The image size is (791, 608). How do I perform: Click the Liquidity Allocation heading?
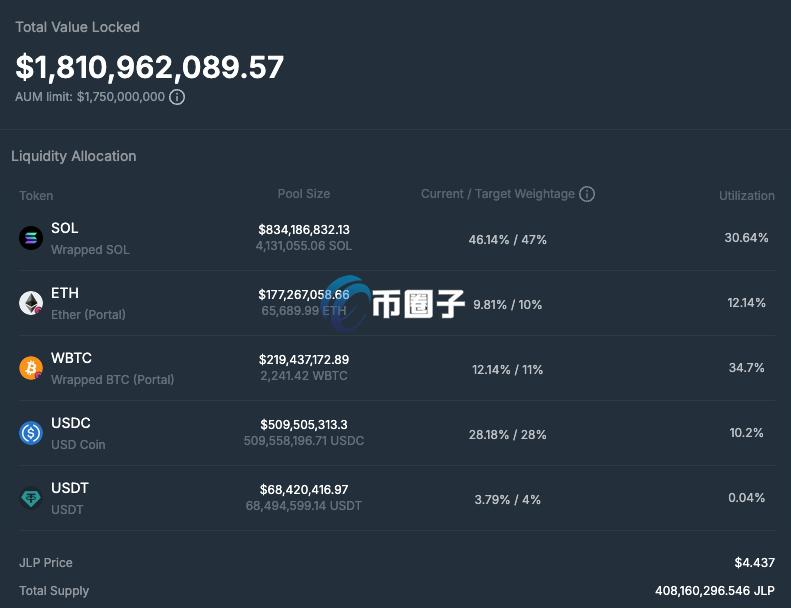pos(74,156)
